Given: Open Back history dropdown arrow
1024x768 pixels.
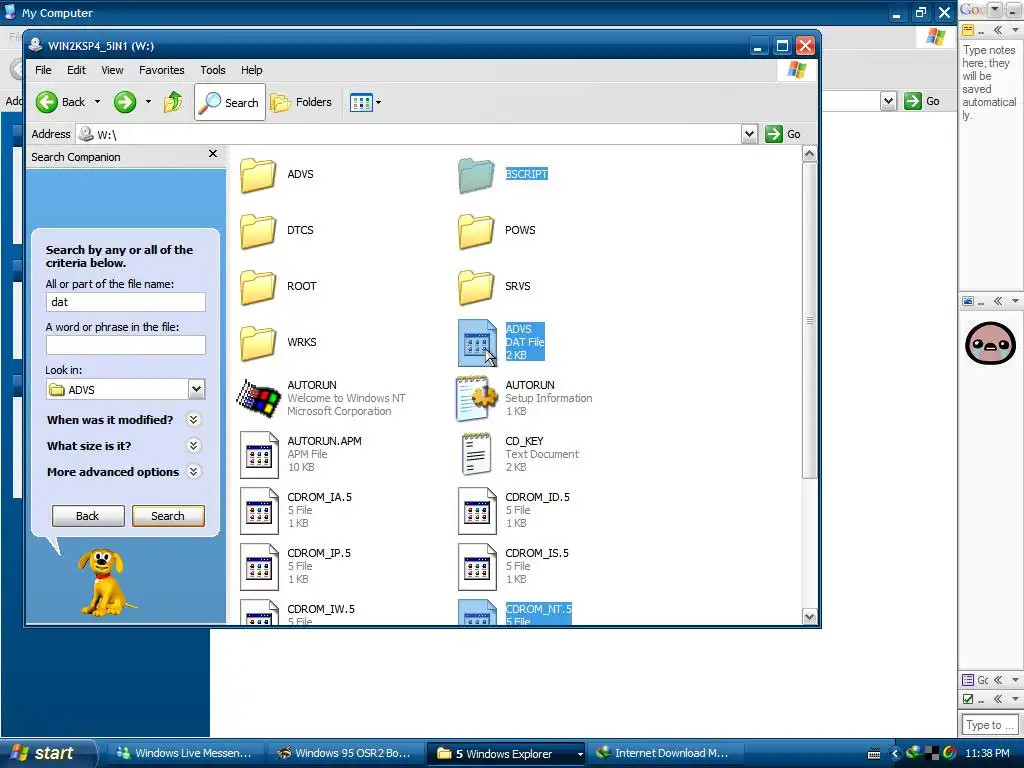Looking at the screenshot, I should click(x=97, y=102).
